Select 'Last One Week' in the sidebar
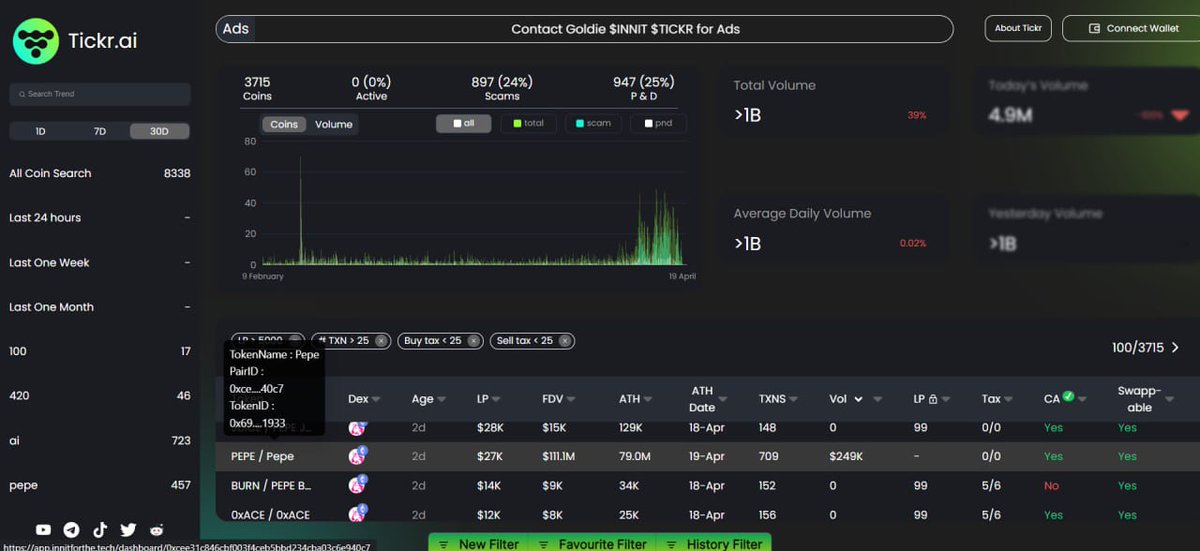 [100, 262]
